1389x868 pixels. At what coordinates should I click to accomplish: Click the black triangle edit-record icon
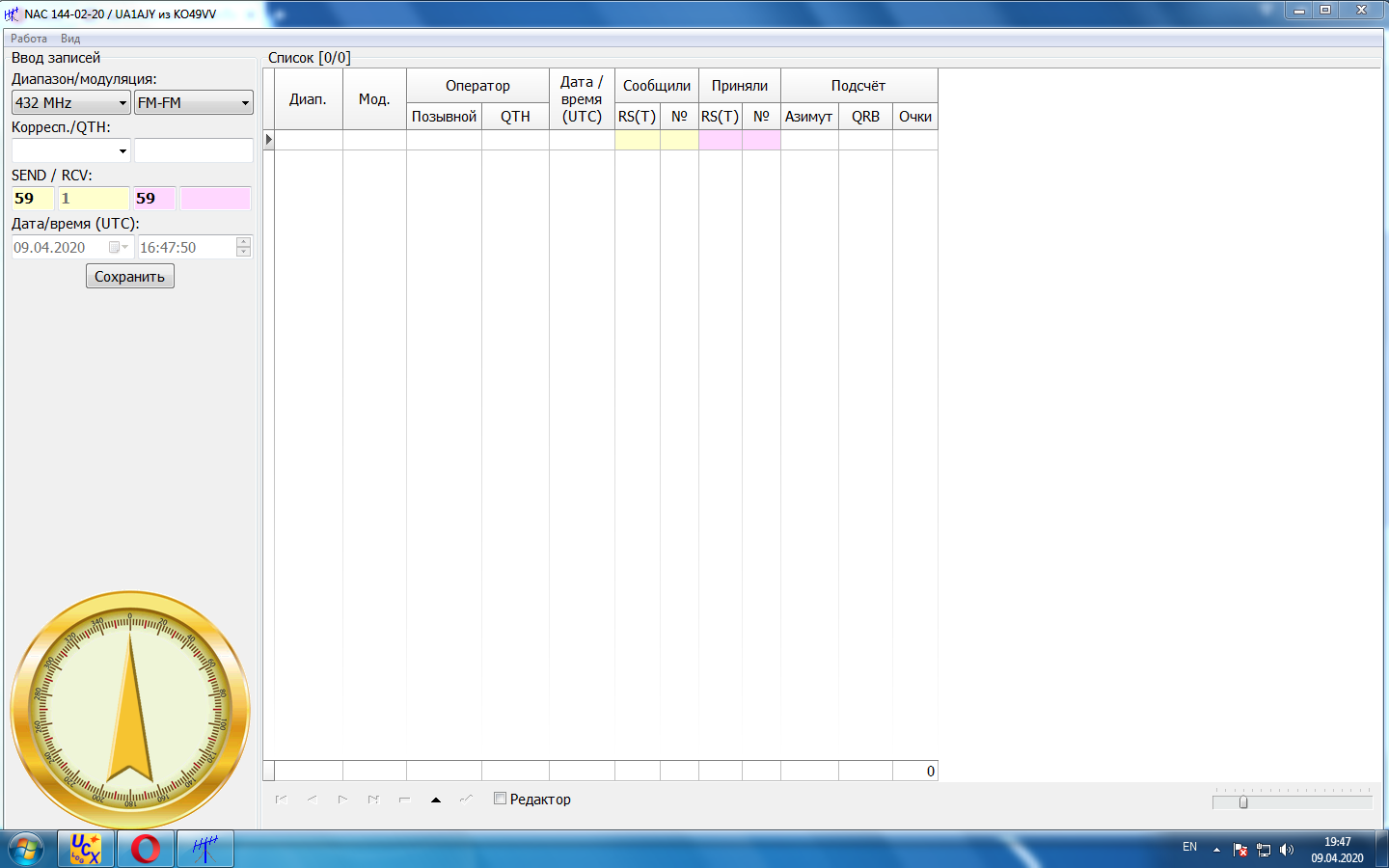point(436,800)
